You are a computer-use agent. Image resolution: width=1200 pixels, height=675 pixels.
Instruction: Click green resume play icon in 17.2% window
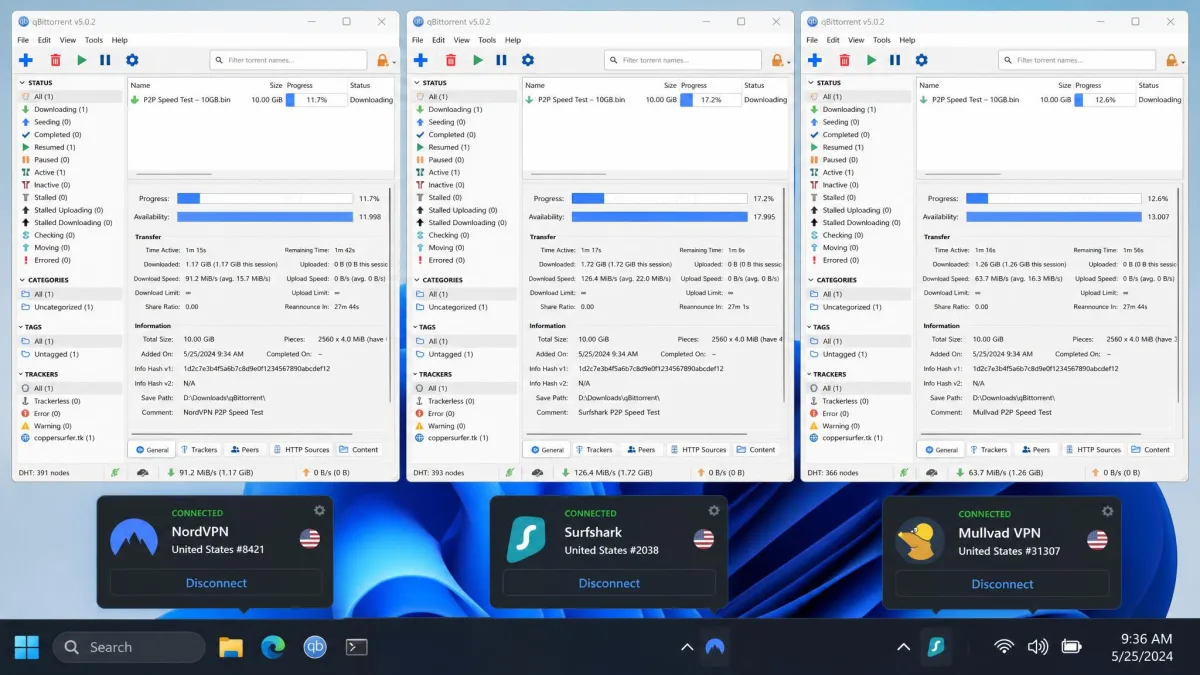point(478,60)
